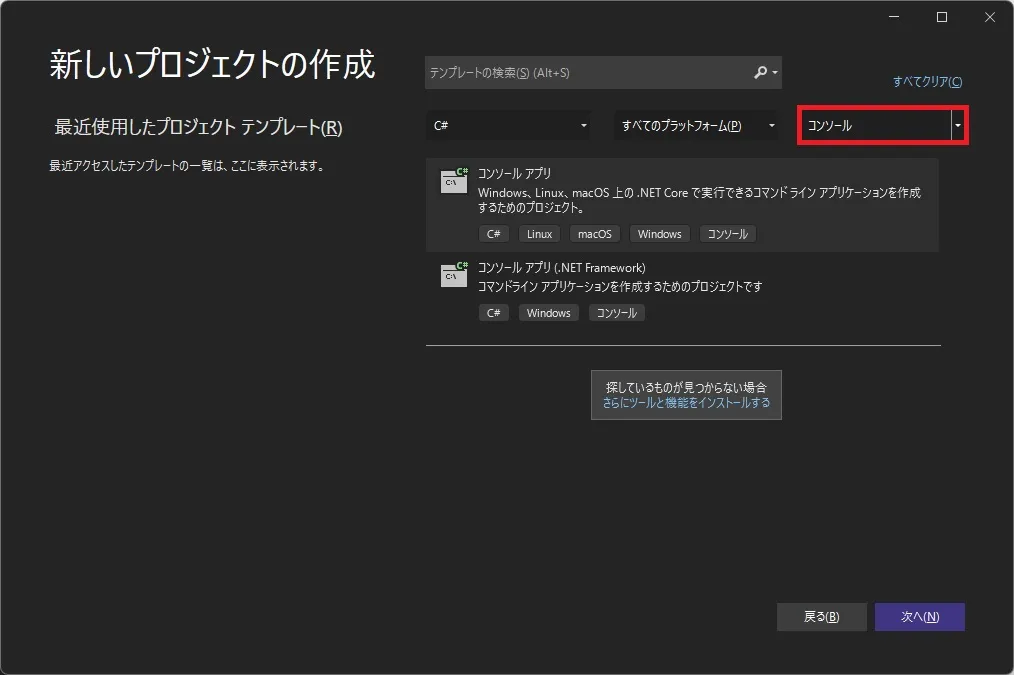Click the コンソール tag on the first template
The width and height of the screenshot is (1014, 675).
tap(727, 233)
